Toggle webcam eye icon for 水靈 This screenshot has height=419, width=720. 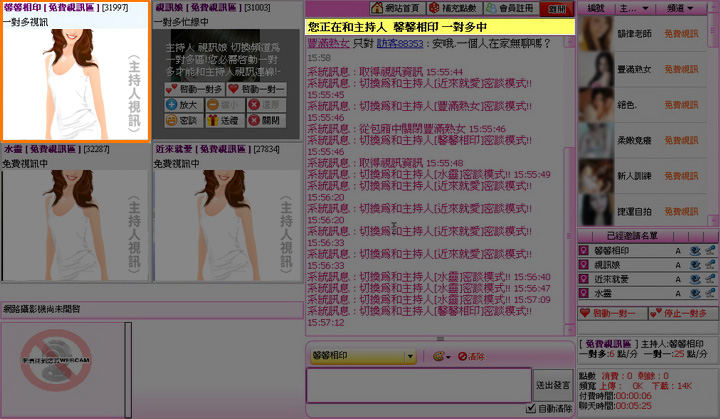(693, 294)
